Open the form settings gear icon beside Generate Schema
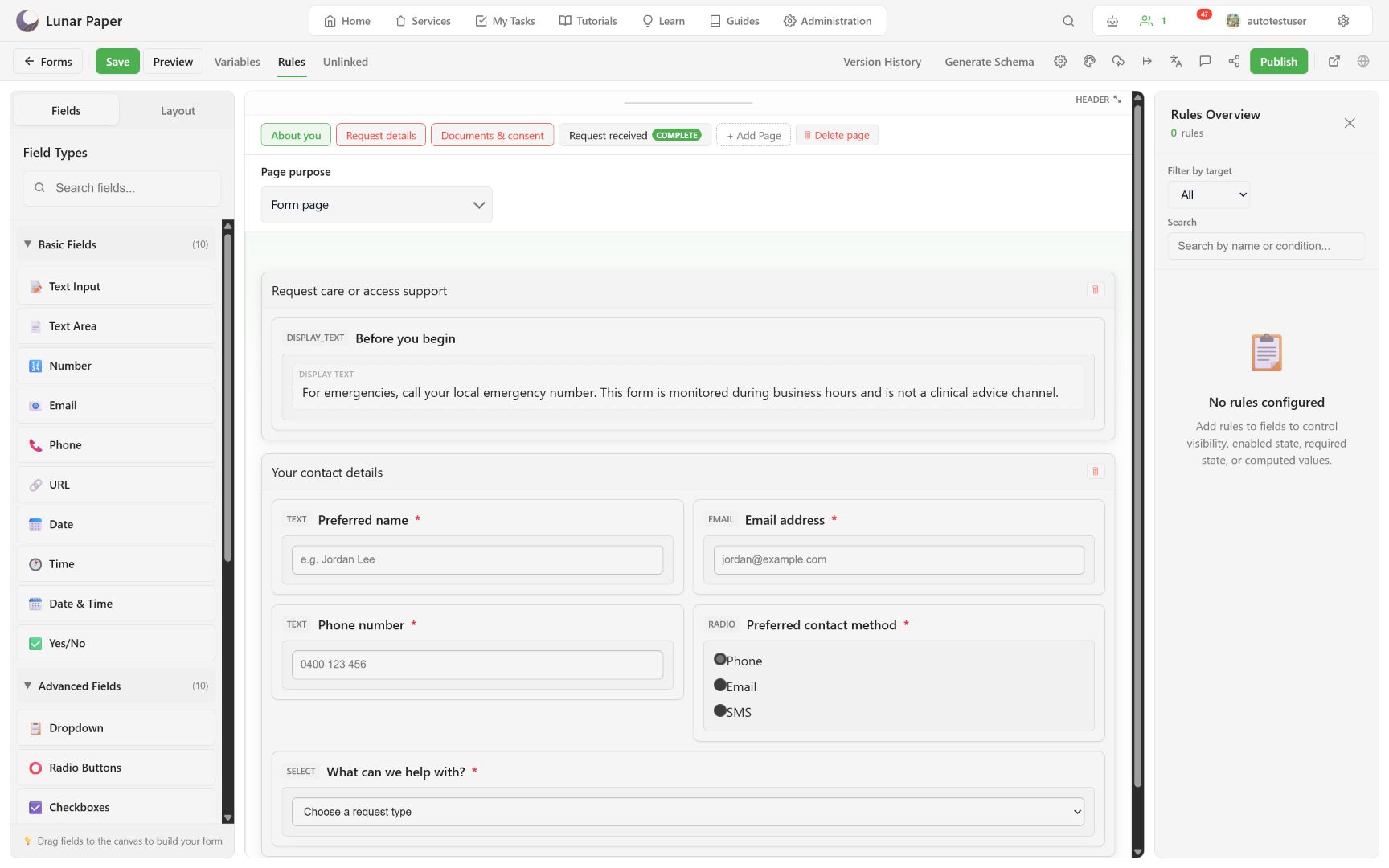 coord(1060,61)
